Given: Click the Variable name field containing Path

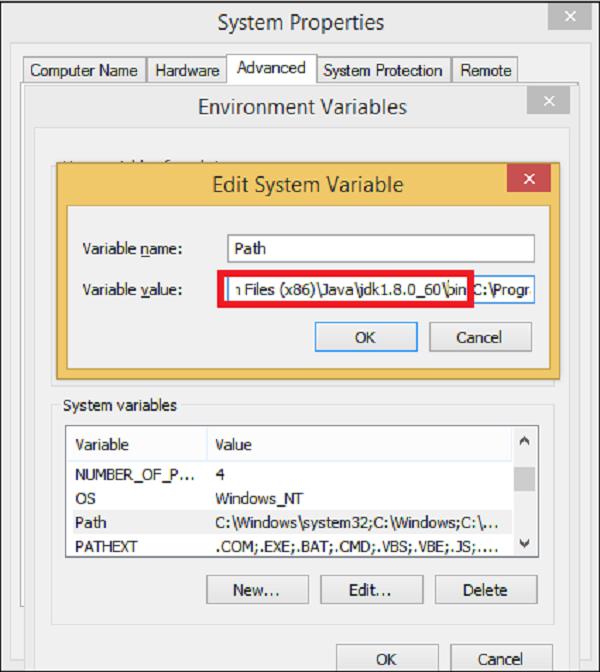Looking at the screenshot, I should tap(381, 249).
